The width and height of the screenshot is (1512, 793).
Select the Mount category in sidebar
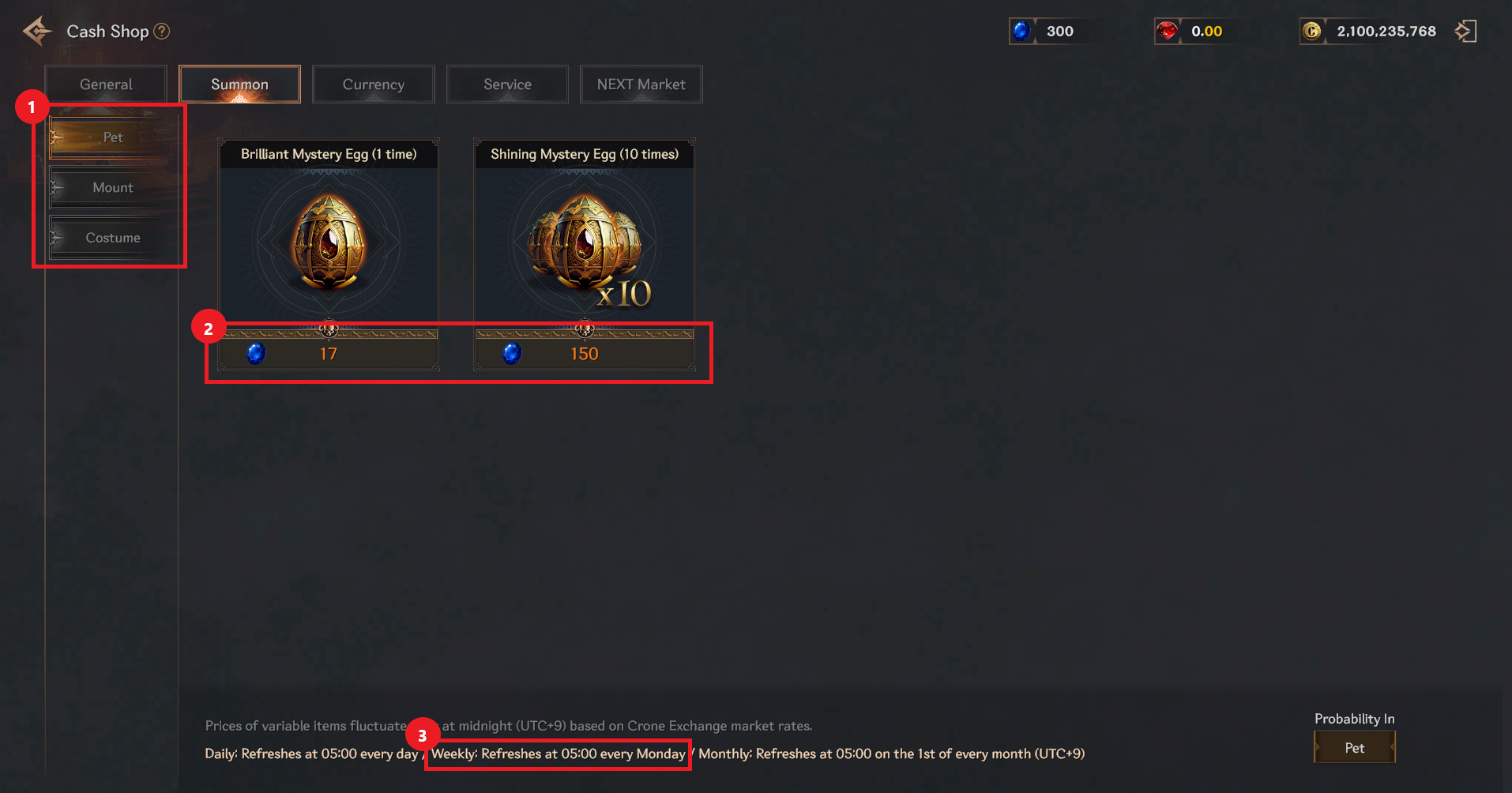[113, 188]
